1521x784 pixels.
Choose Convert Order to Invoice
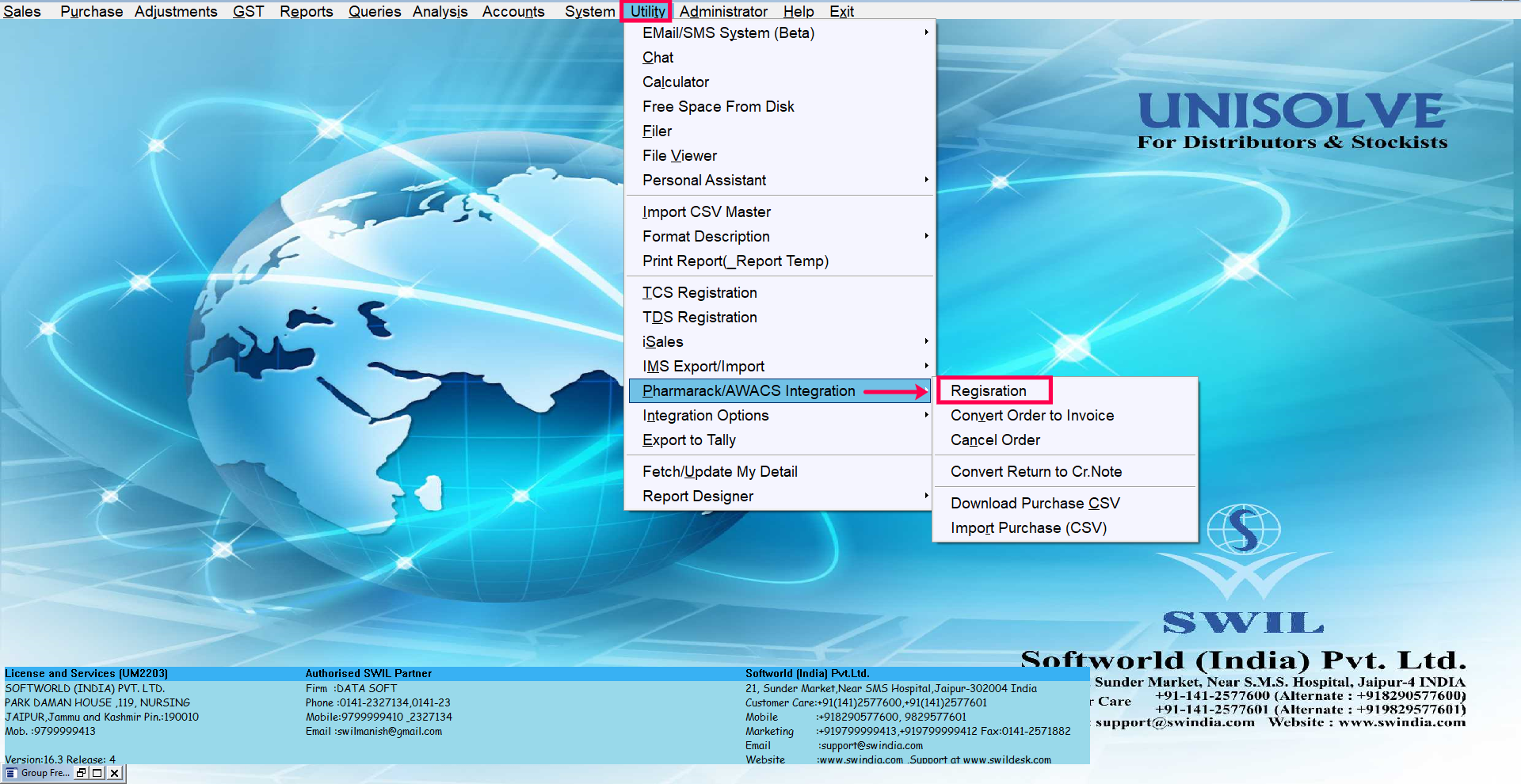click(x=1065, y=415)
